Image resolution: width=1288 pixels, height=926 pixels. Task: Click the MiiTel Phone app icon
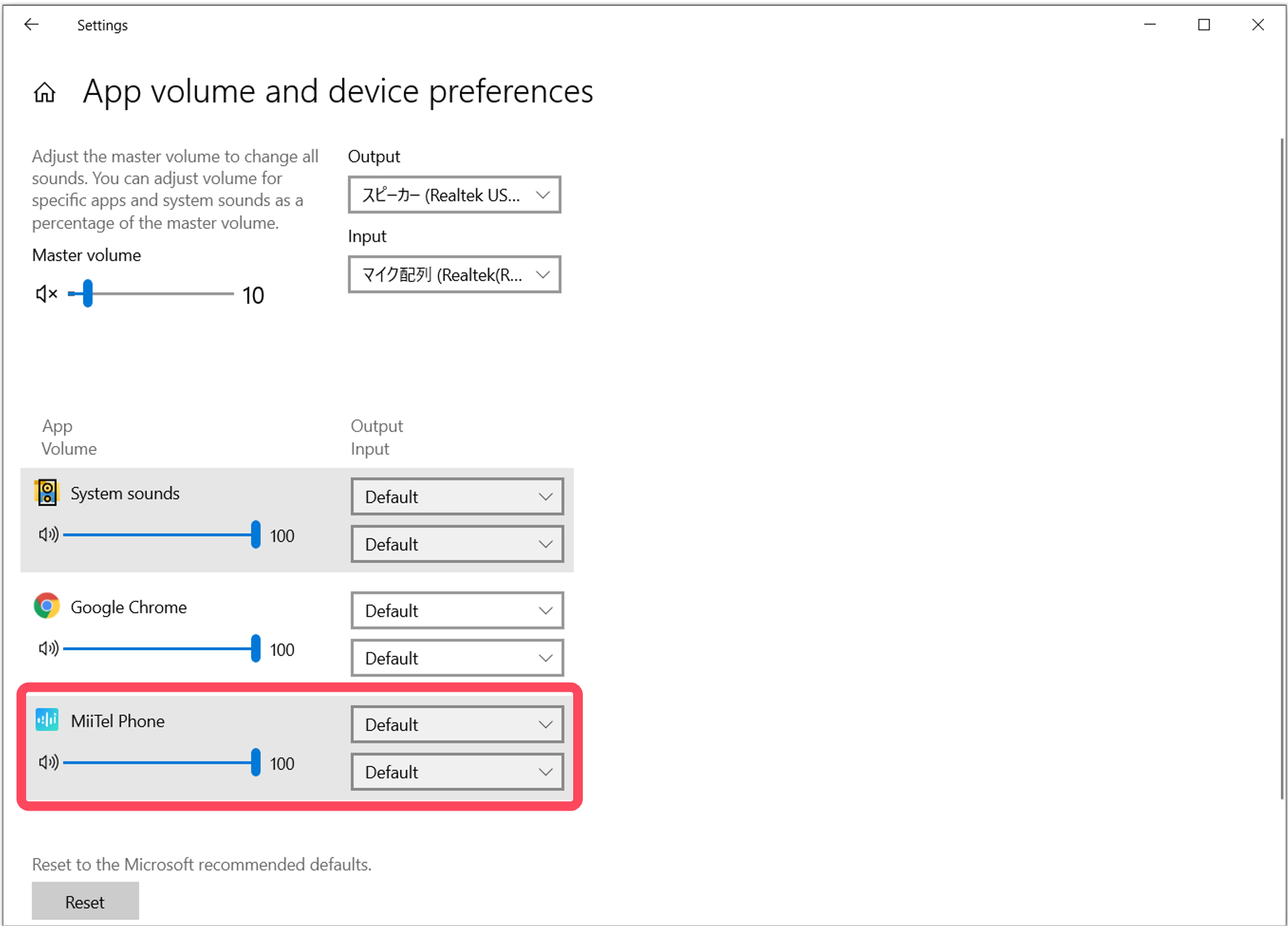[x=47, y=720]
